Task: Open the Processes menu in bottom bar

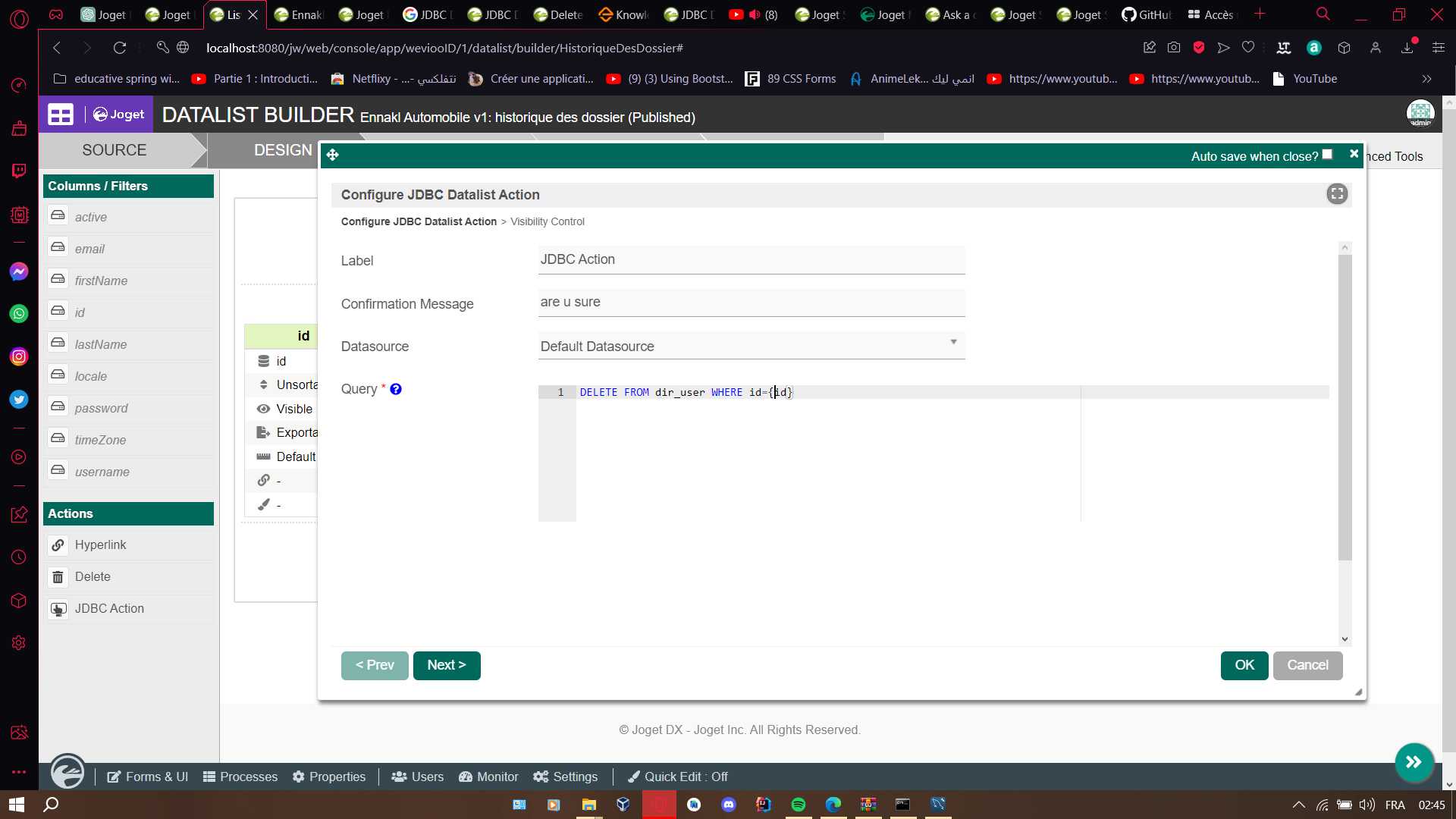Action: pyautogui.click(x=240, y=777)
